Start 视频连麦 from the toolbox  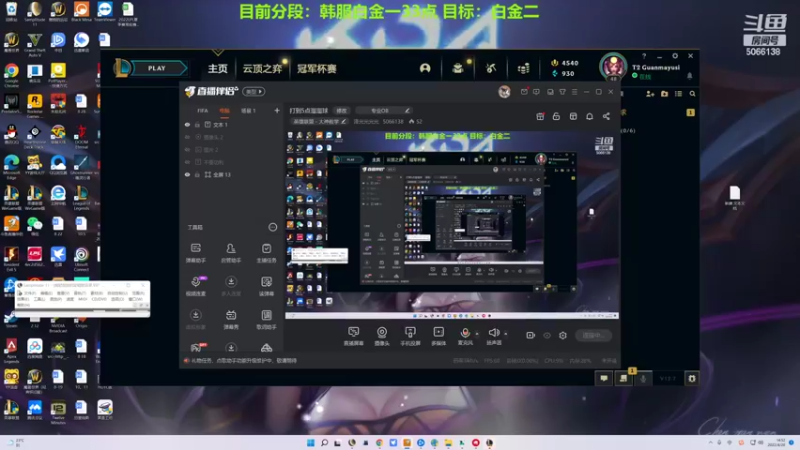pos(195,286)
